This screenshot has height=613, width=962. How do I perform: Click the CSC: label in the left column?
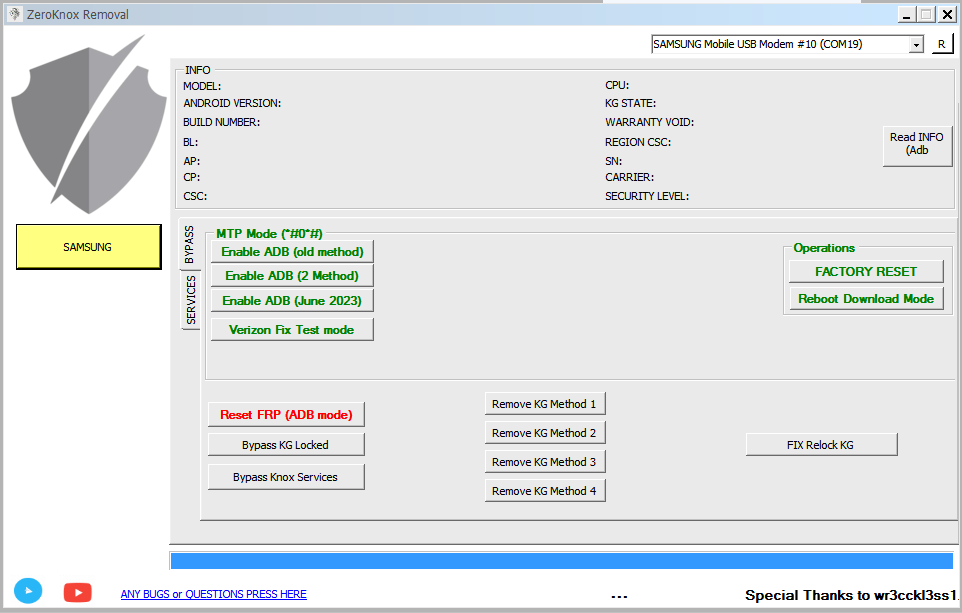[x=195, y=196]
